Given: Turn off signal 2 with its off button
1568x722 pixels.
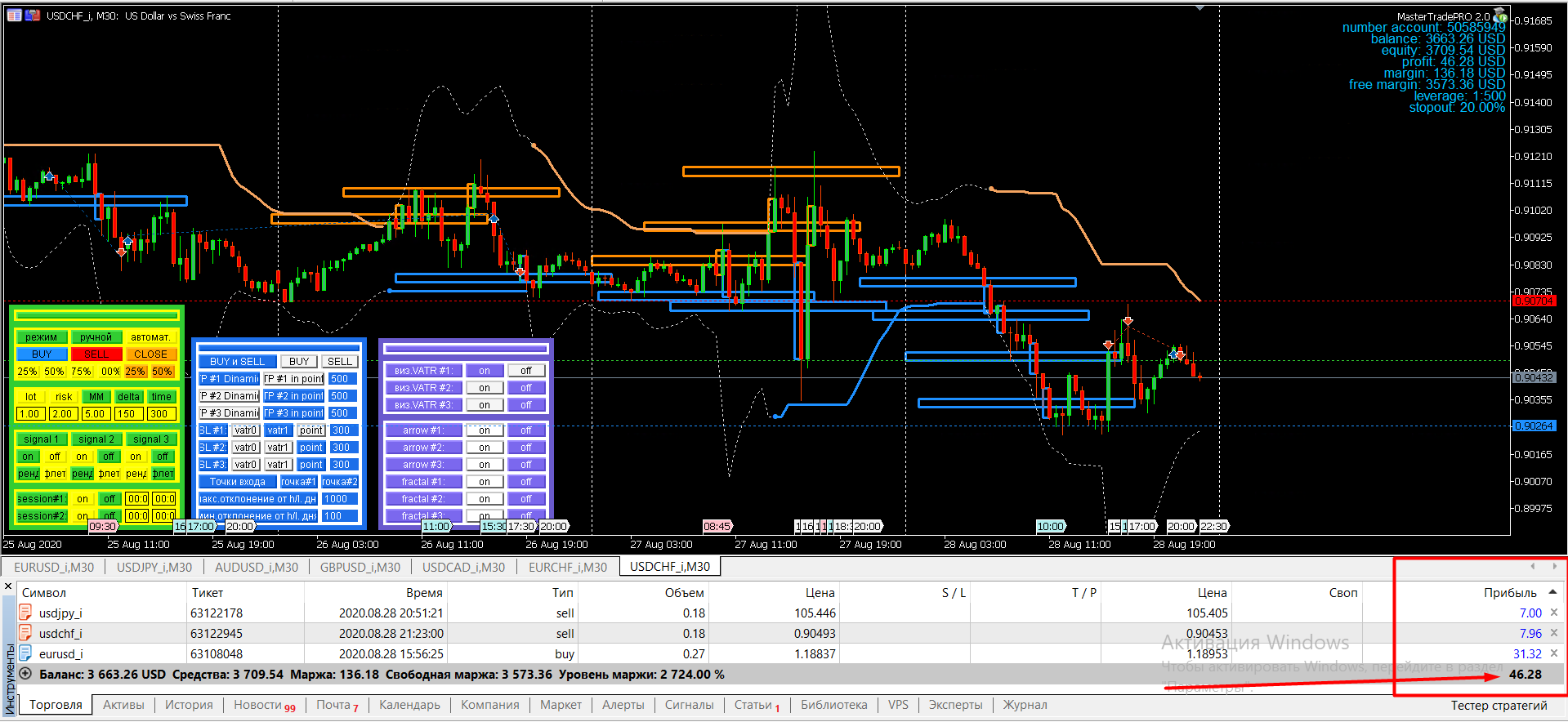Looking at the screenshot, I should 109,457.
